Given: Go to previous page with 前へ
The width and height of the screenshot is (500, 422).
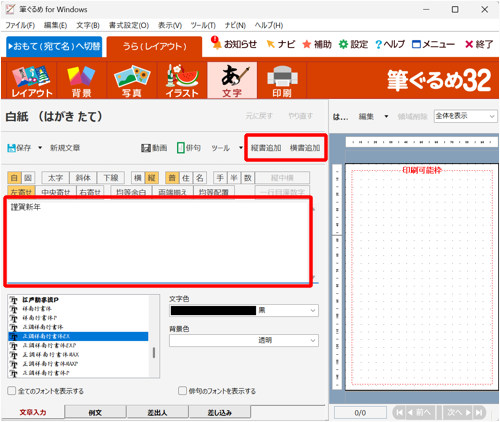Looking at the screenshot, I should (x=421, y=413).
